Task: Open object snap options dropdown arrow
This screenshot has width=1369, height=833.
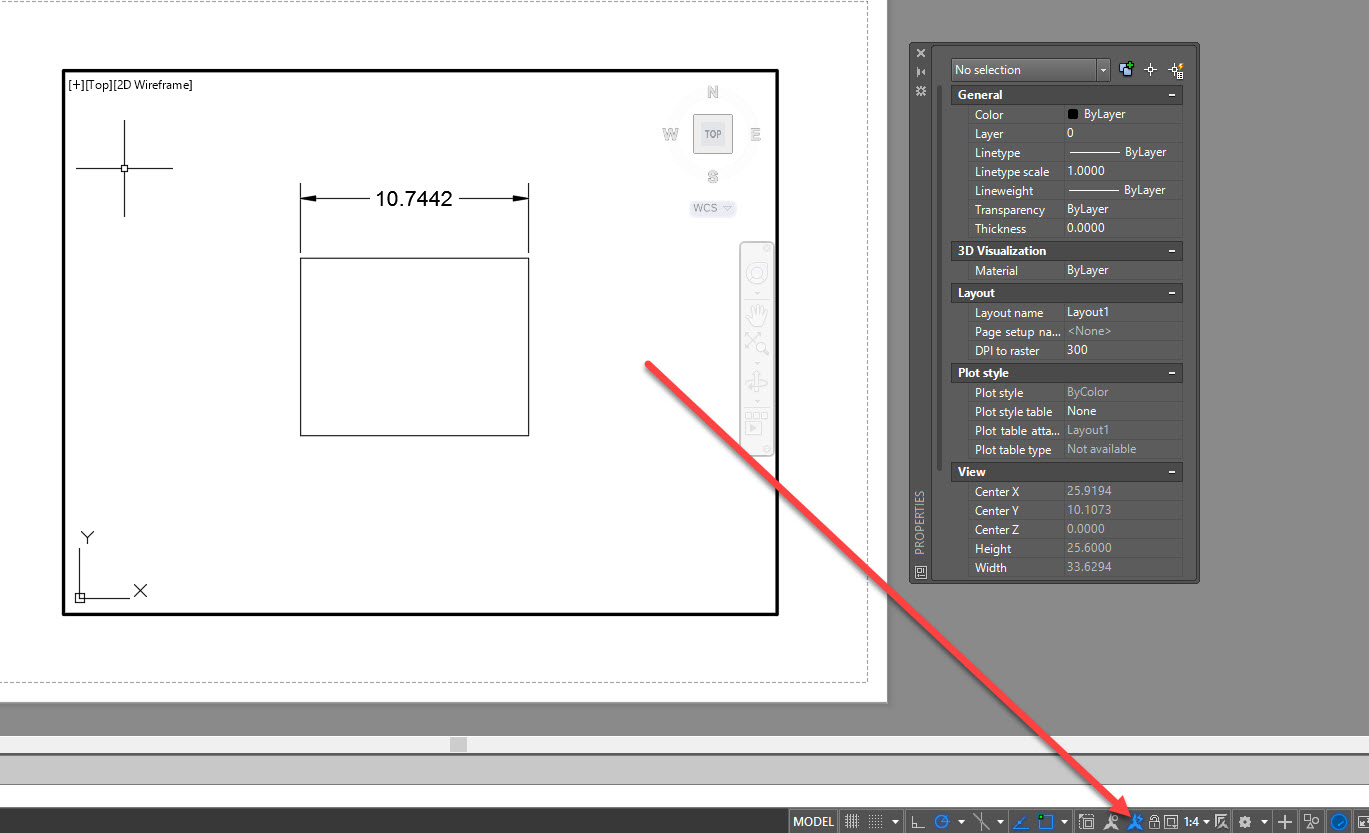Action: click(x=1065, y=821)
